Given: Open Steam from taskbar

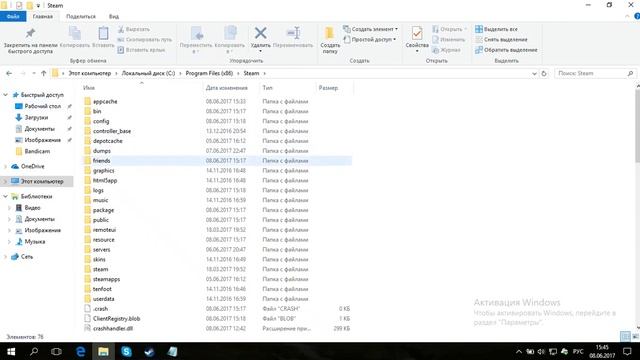Looking at the screenshot, I should click(x=149, y=351).
